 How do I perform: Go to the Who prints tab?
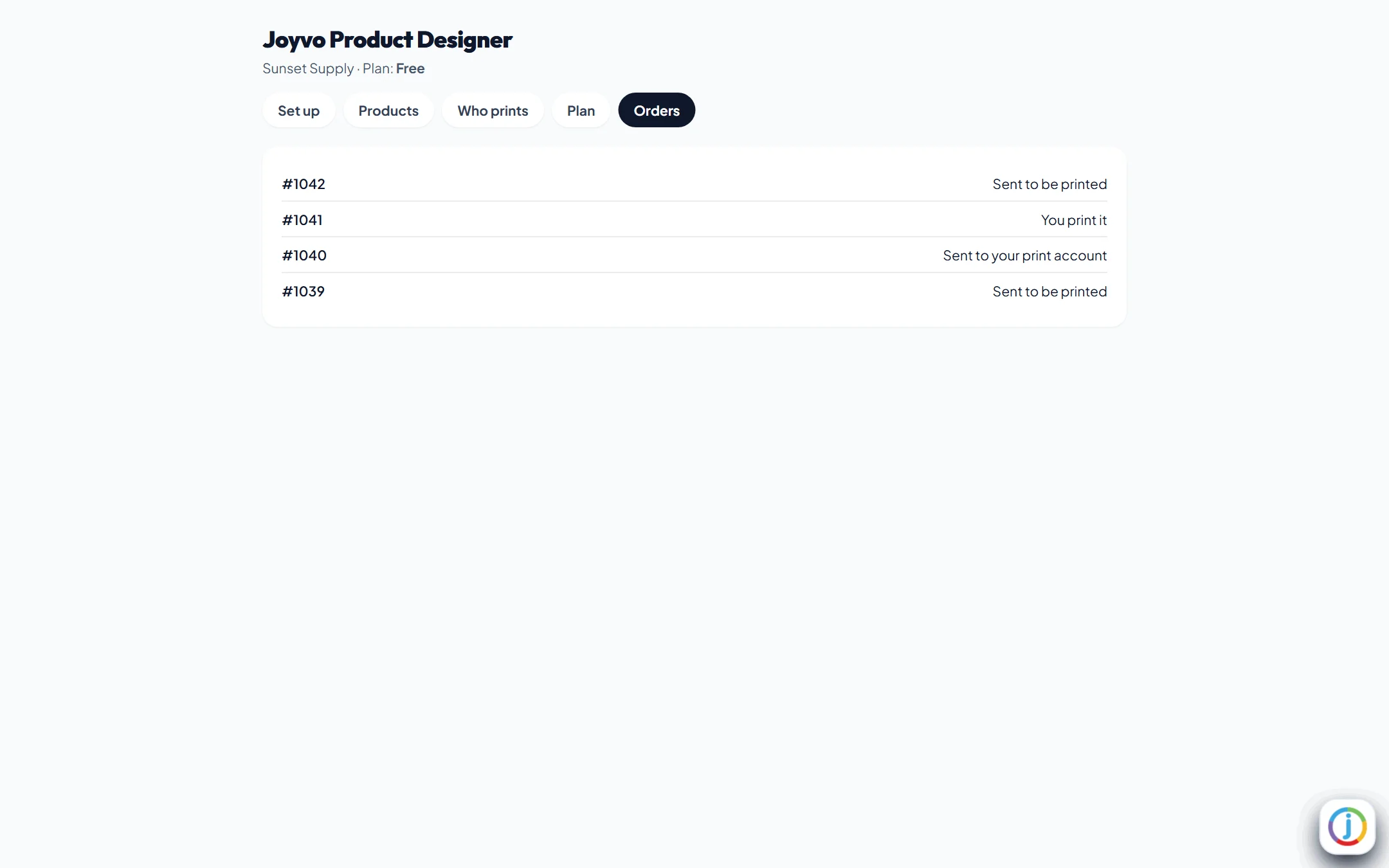tap(493, 111)
